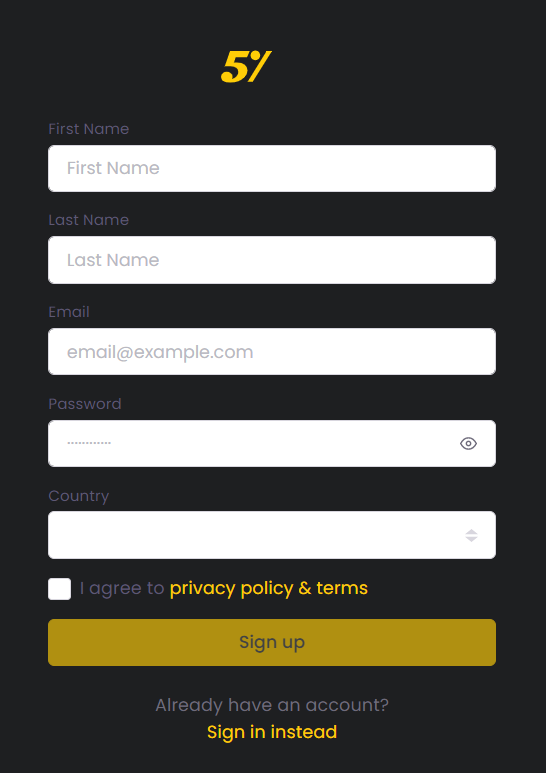The height and width of the screenshot is (773, 546).
Task: Follow the Sign in instead link
Action: [x=272, y=732]
